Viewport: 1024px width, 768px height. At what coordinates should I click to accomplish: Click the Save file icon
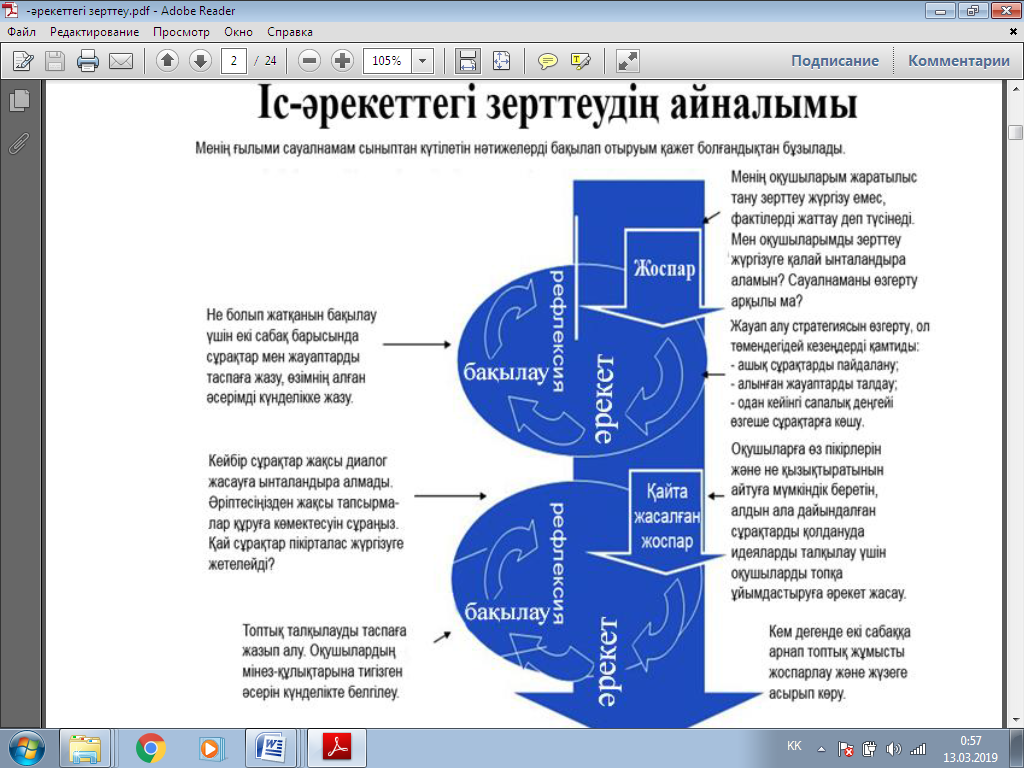(55, 61)
